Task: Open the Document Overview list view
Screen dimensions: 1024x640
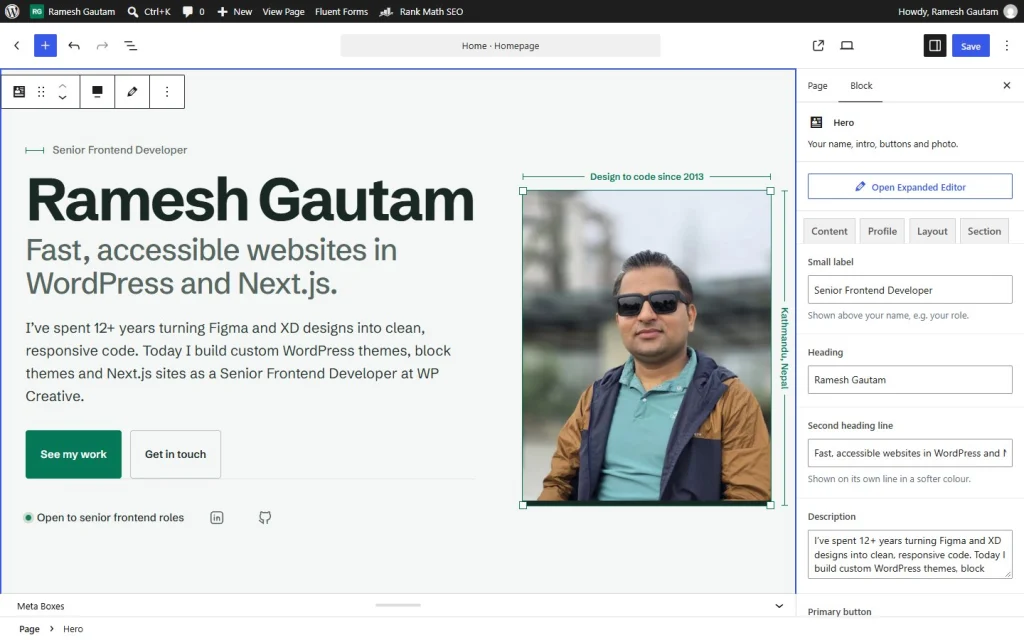Action: pos(131,45)
